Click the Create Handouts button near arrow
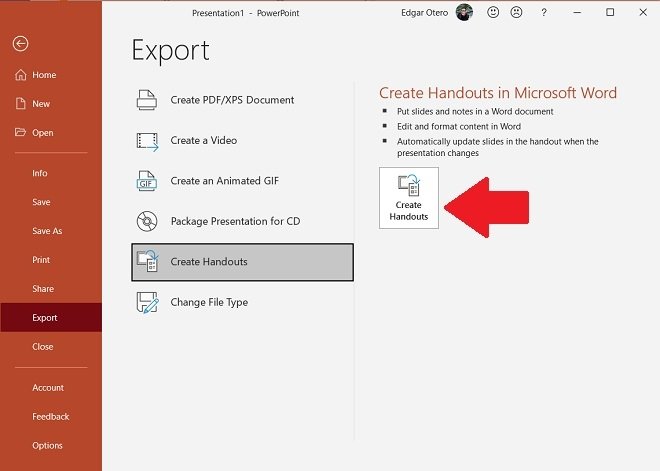Image resolution: width=660 pixels, height=471 pixels. [x=409, y=198]
